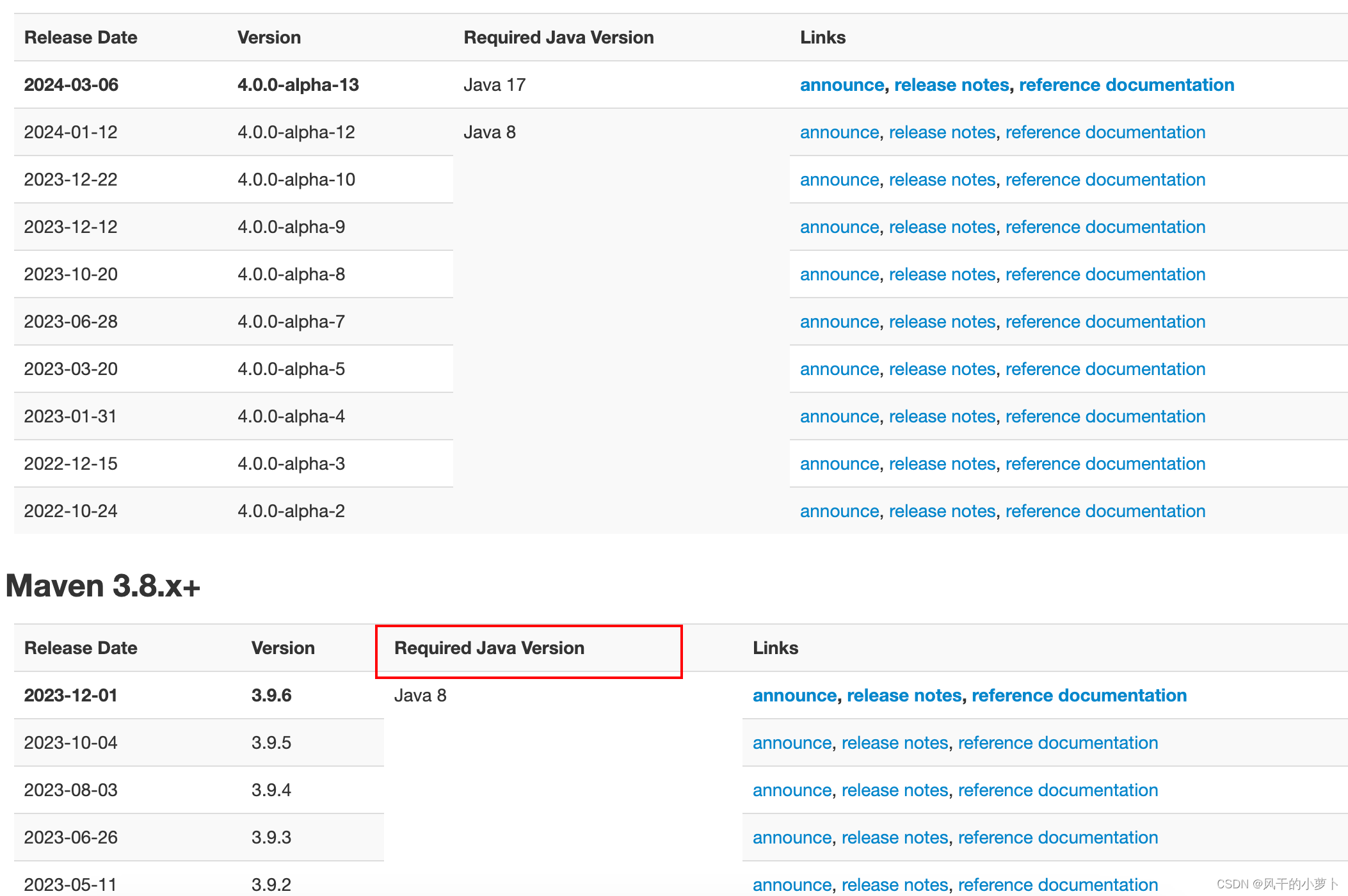Click Required Java Version header in Maven 3.8.x+ table
The image size is (1348, 896).
pyautogui.click(x=490, y=648)
